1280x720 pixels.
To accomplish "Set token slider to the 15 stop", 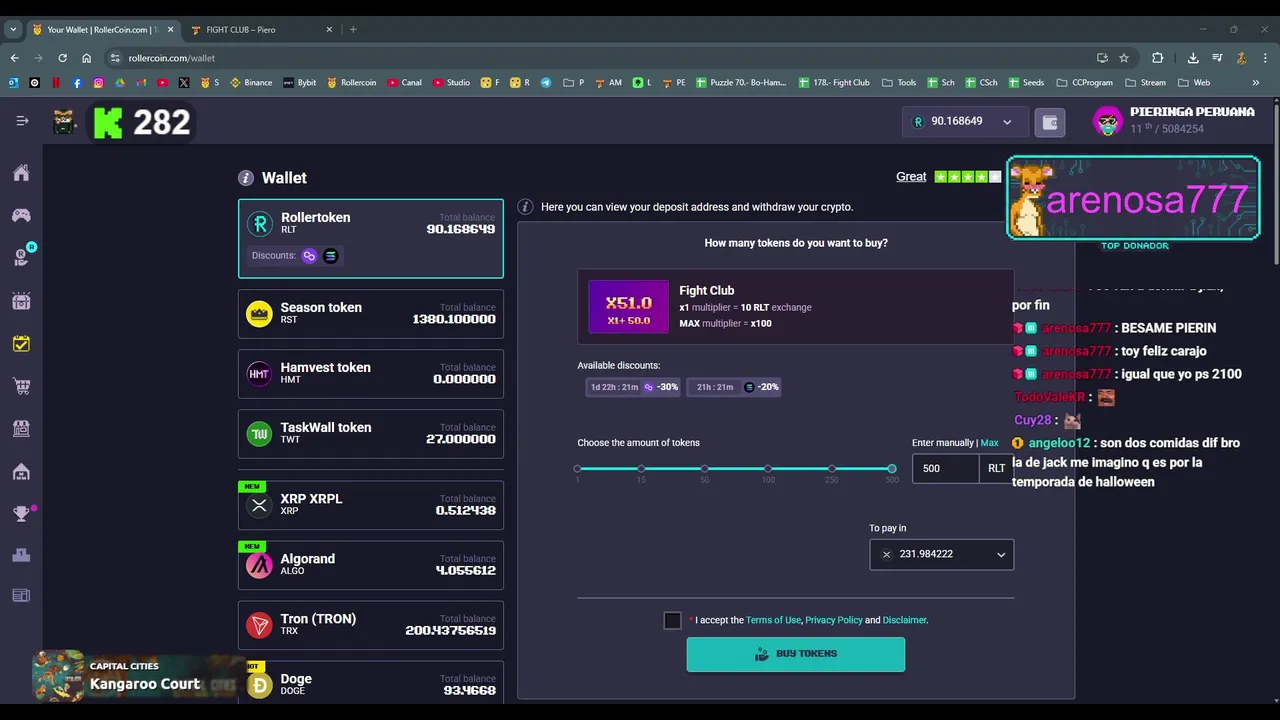I will pos(641,468).
